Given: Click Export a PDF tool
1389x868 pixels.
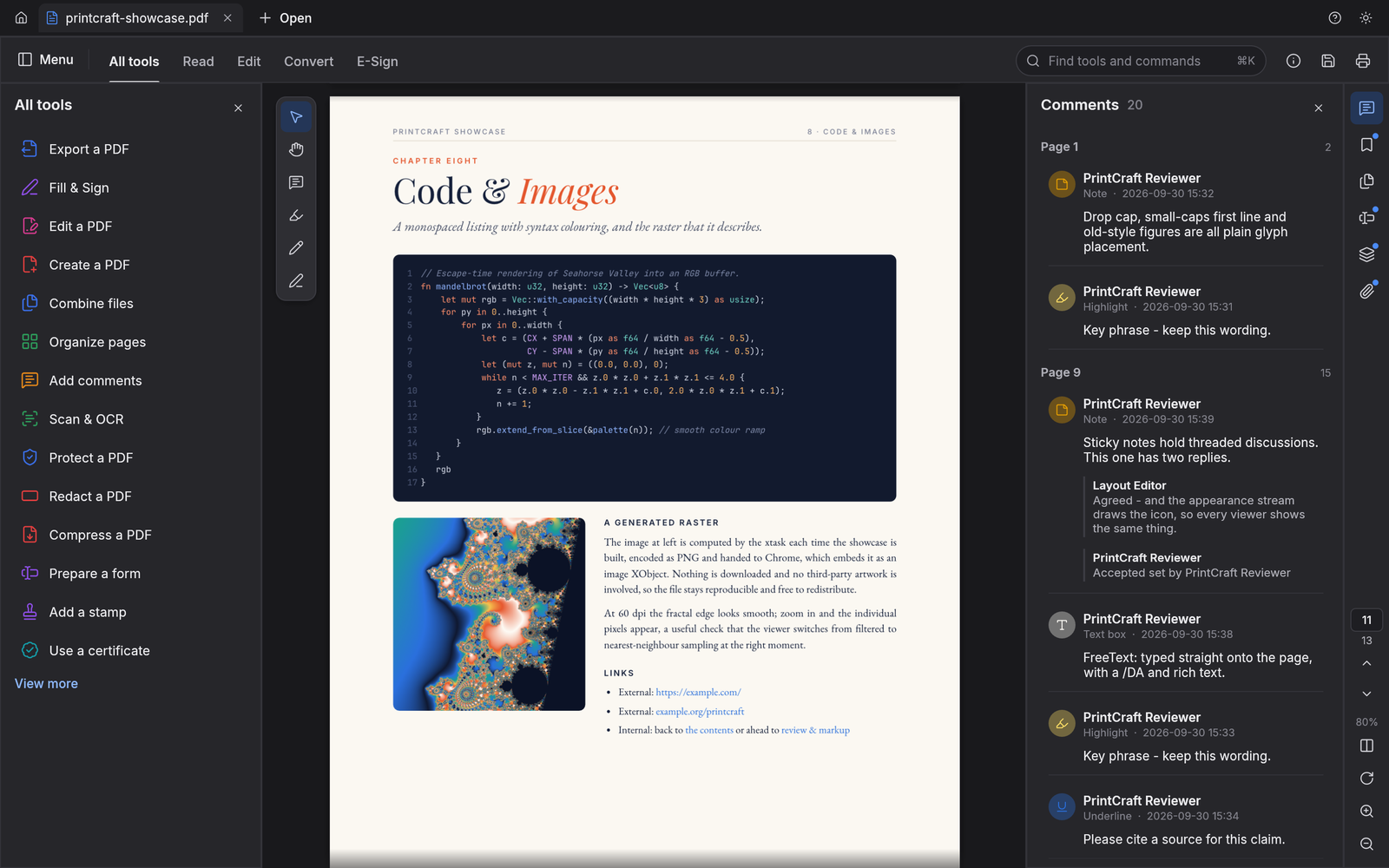Looking at the screenshot, I should (130, 149).
